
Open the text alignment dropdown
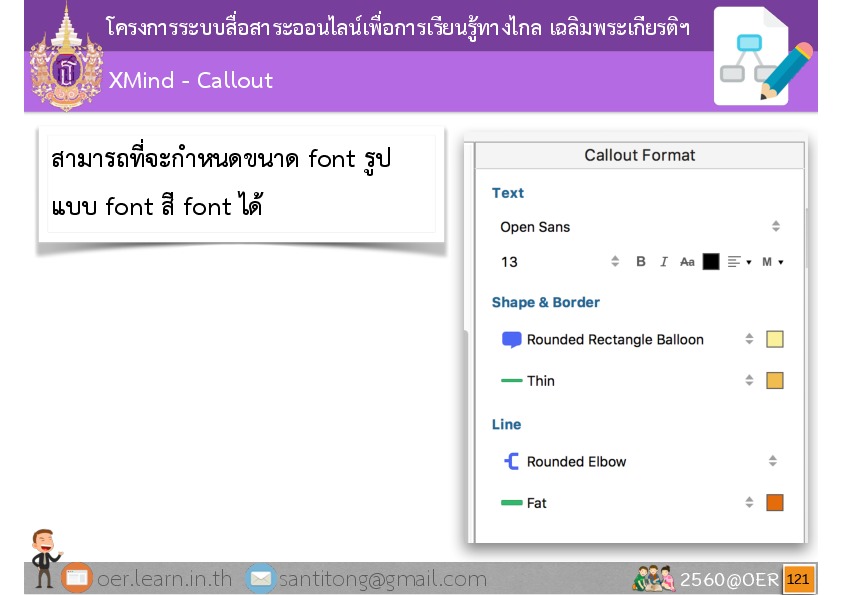[x=739, y=262]
